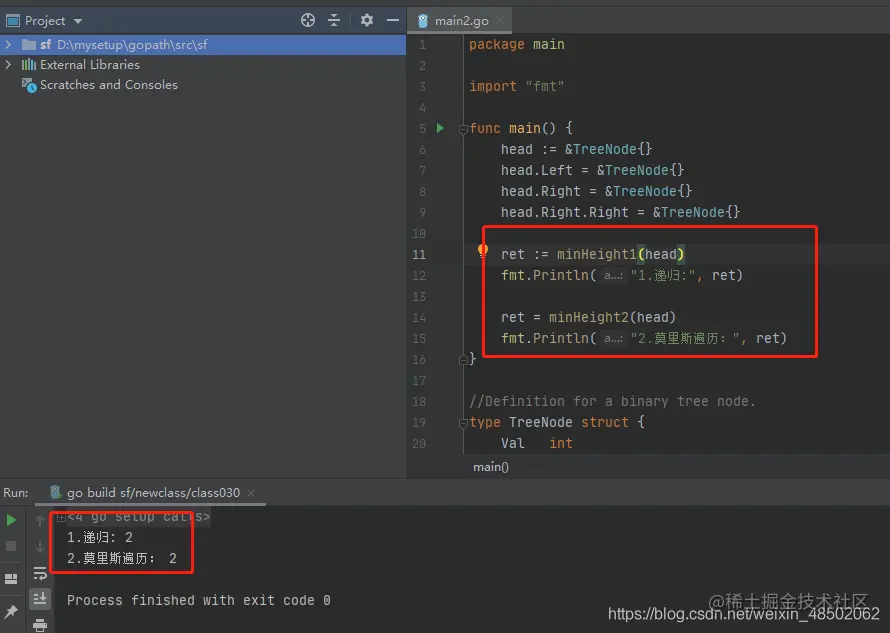Click the up stack trace arrow
This screenshot has width=890, height=633.
coord(40,521)
